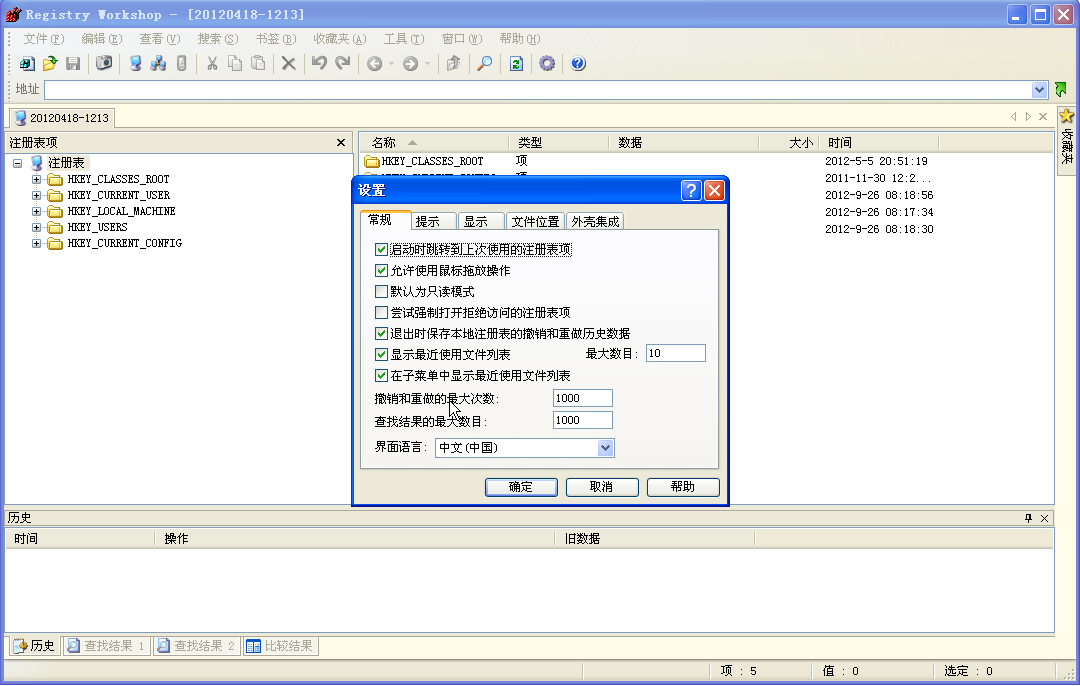Open the back button history dropdown arrow
The image size is (1080, 686).
[x=391, y=64]
